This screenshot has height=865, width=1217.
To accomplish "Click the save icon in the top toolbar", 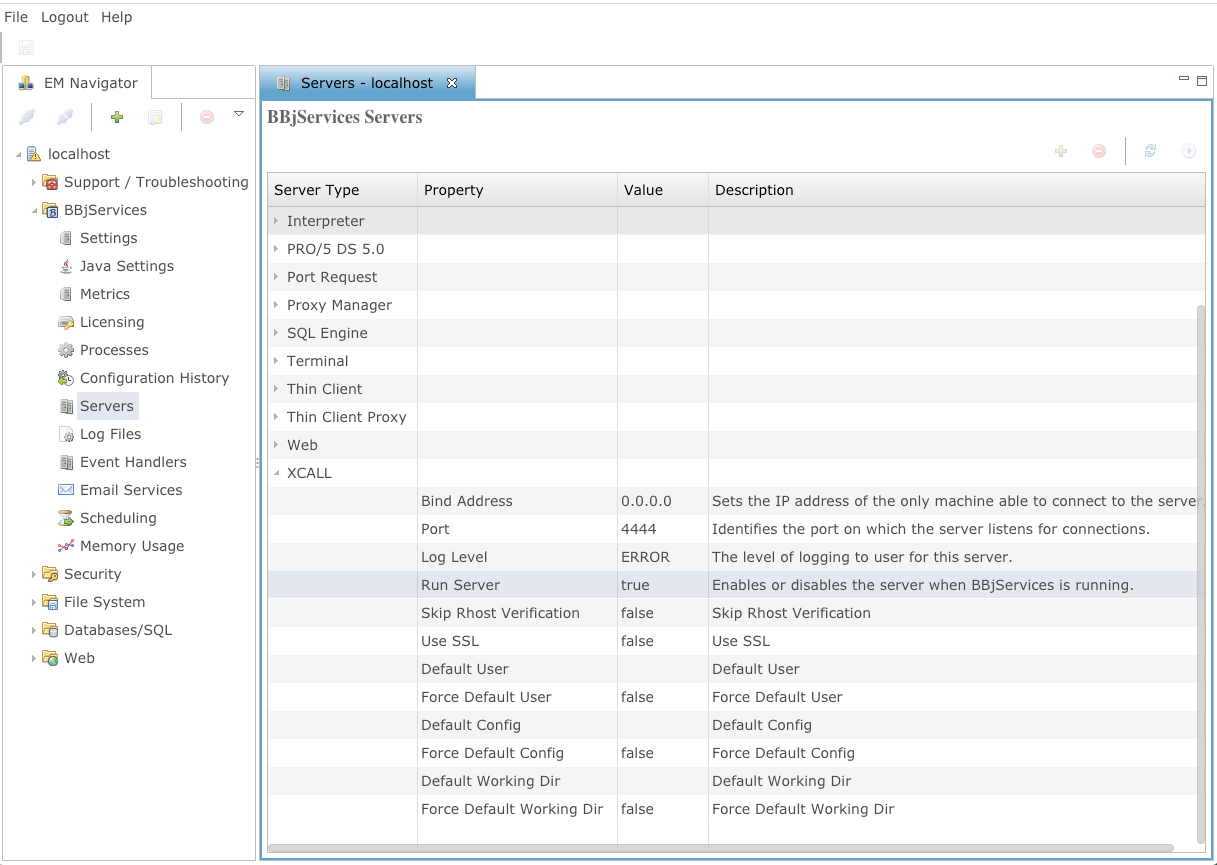I will coord(26,47).
